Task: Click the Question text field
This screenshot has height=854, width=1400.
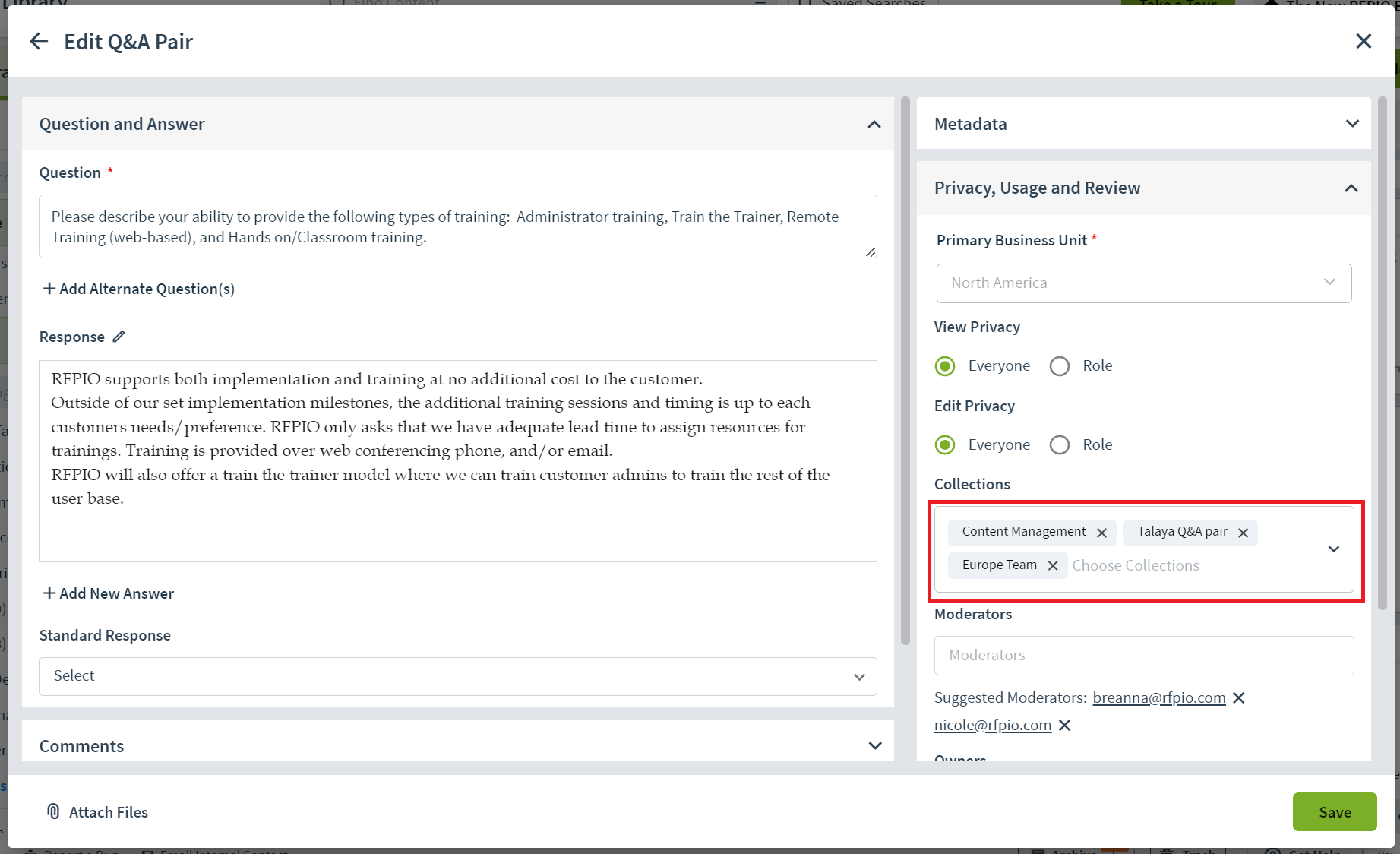Action: point(458,226)
